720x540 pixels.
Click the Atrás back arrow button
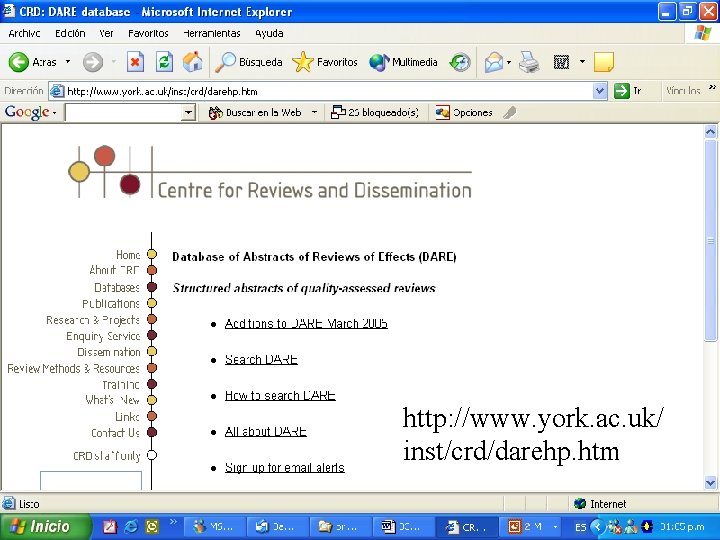[x=32, y=62]
